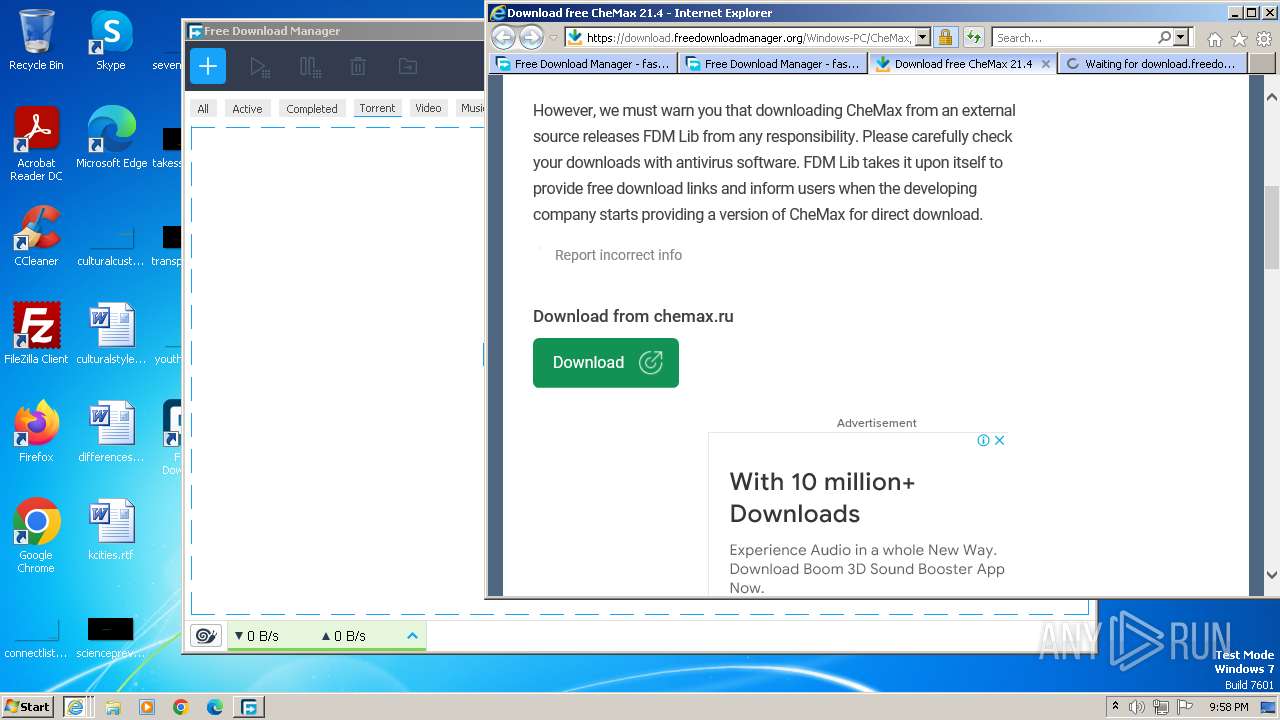Image resolution: width=1280 pixels, height=720 pixels.
Task: Click the move to folder icon in FDM
Action: pyautogui.click(x=408, y=67)
